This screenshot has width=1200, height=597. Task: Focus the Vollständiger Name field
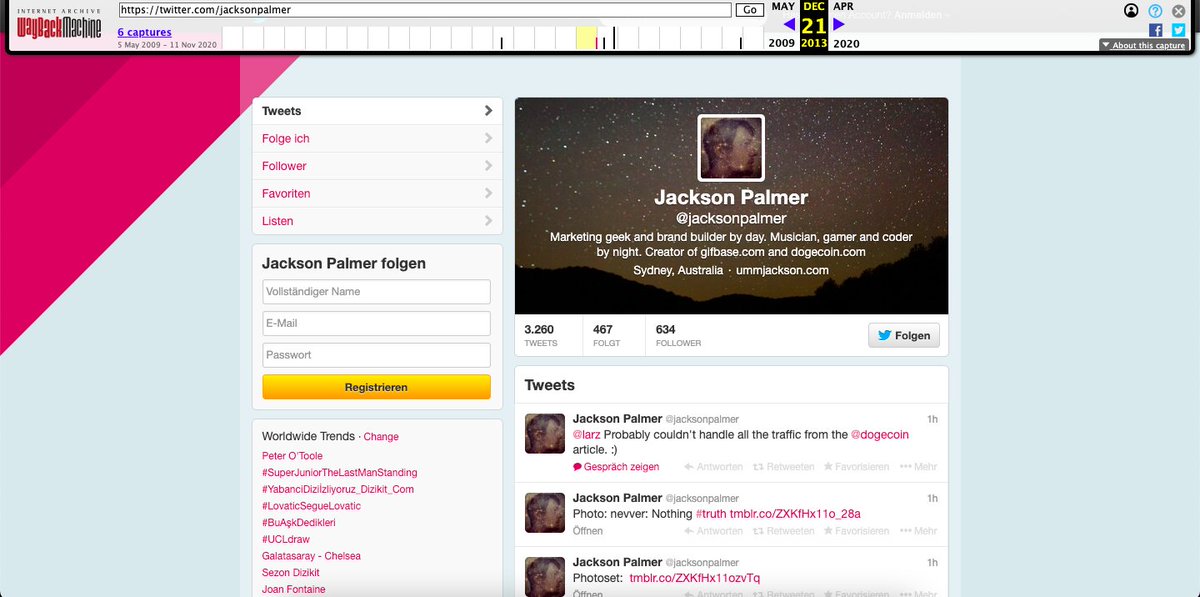tap(376, 292)
